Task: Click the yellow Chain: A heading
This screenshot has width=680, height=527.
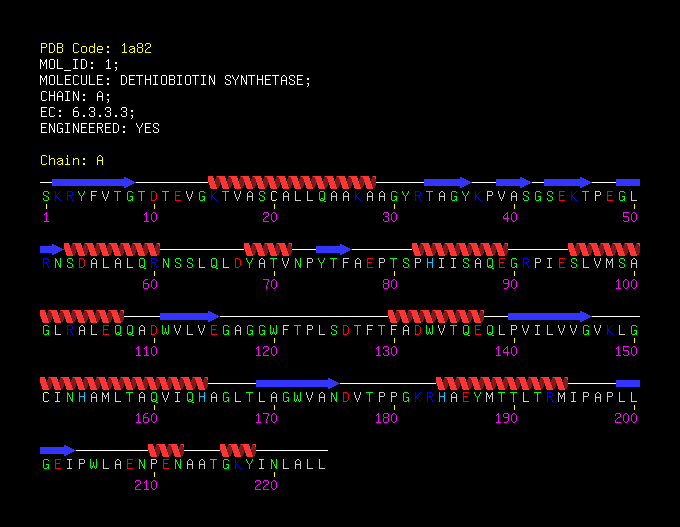Action: pyautogui.click(x=72, y=160)
